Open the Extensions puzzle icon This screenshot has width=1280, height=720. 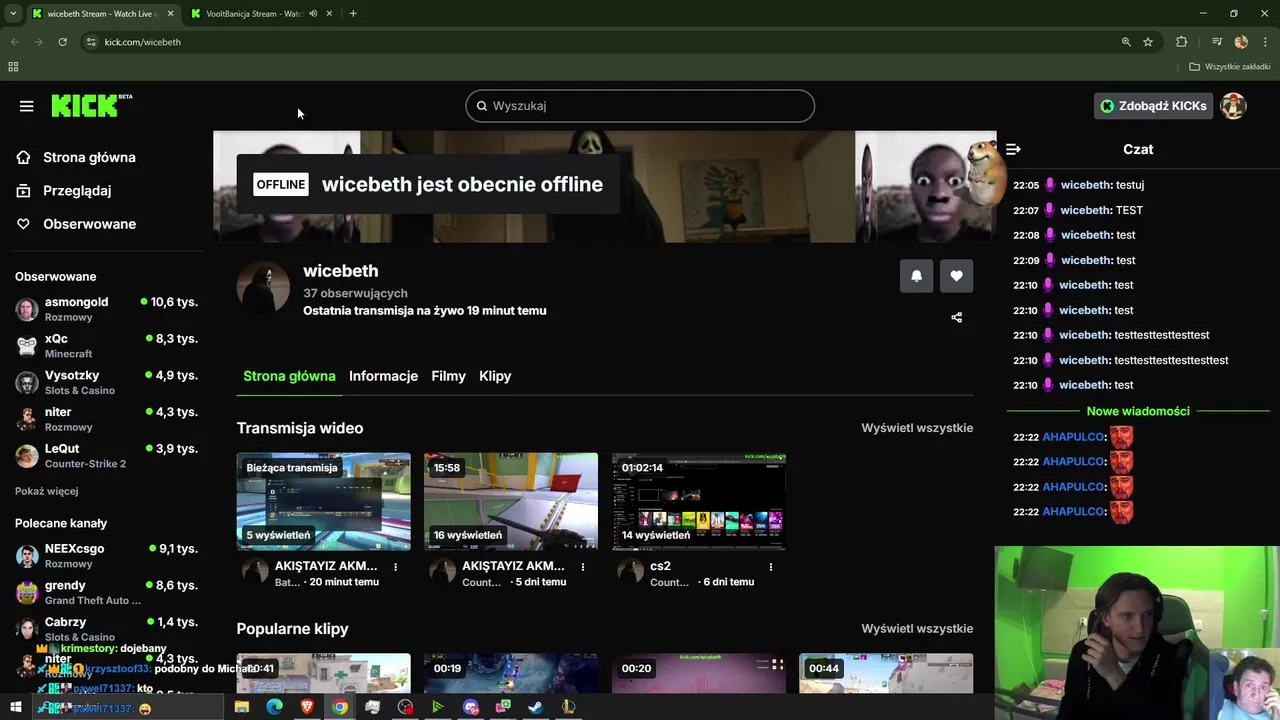[x=1181, y=42]
